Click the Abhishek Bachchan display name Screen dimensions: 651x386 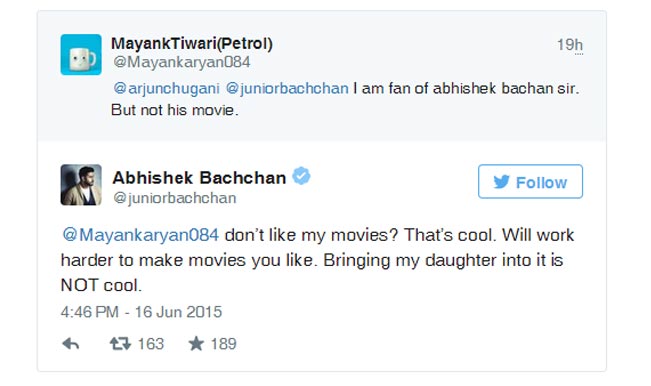click(199, 178)
